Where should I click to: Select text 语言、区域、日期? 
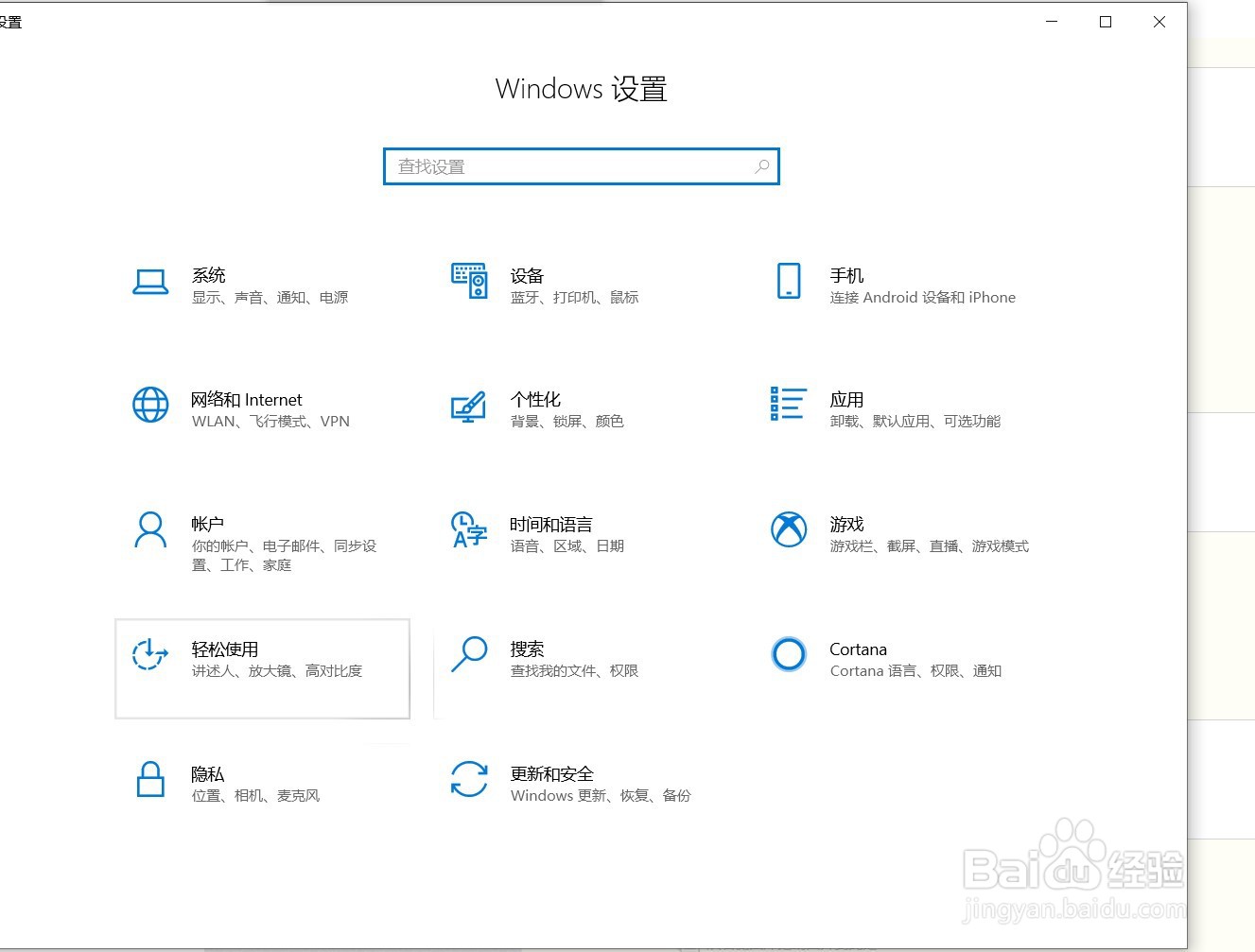(567, 546)
